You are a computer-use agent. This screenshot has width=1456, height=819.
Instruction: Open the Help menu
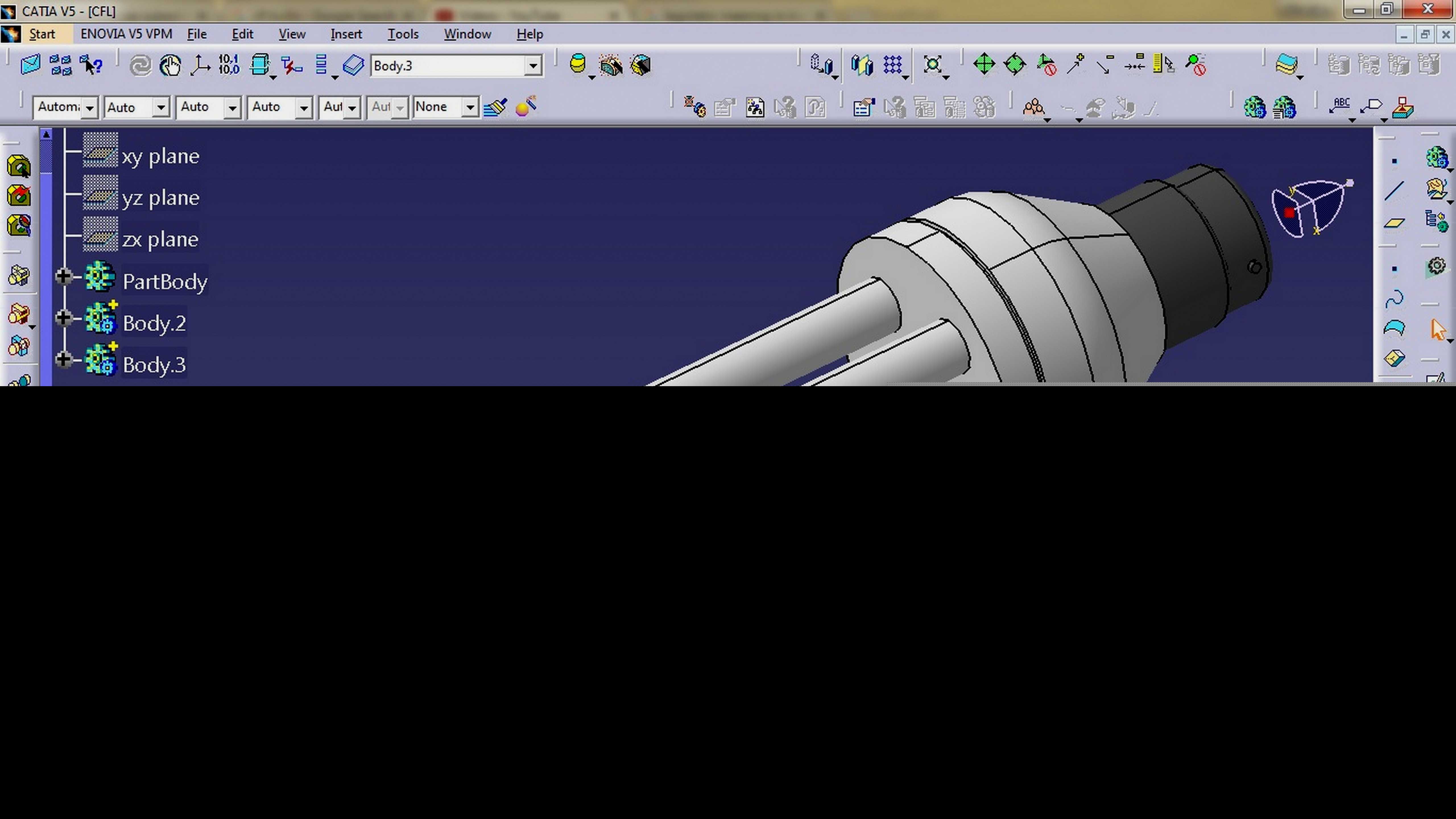click(530, 34)
